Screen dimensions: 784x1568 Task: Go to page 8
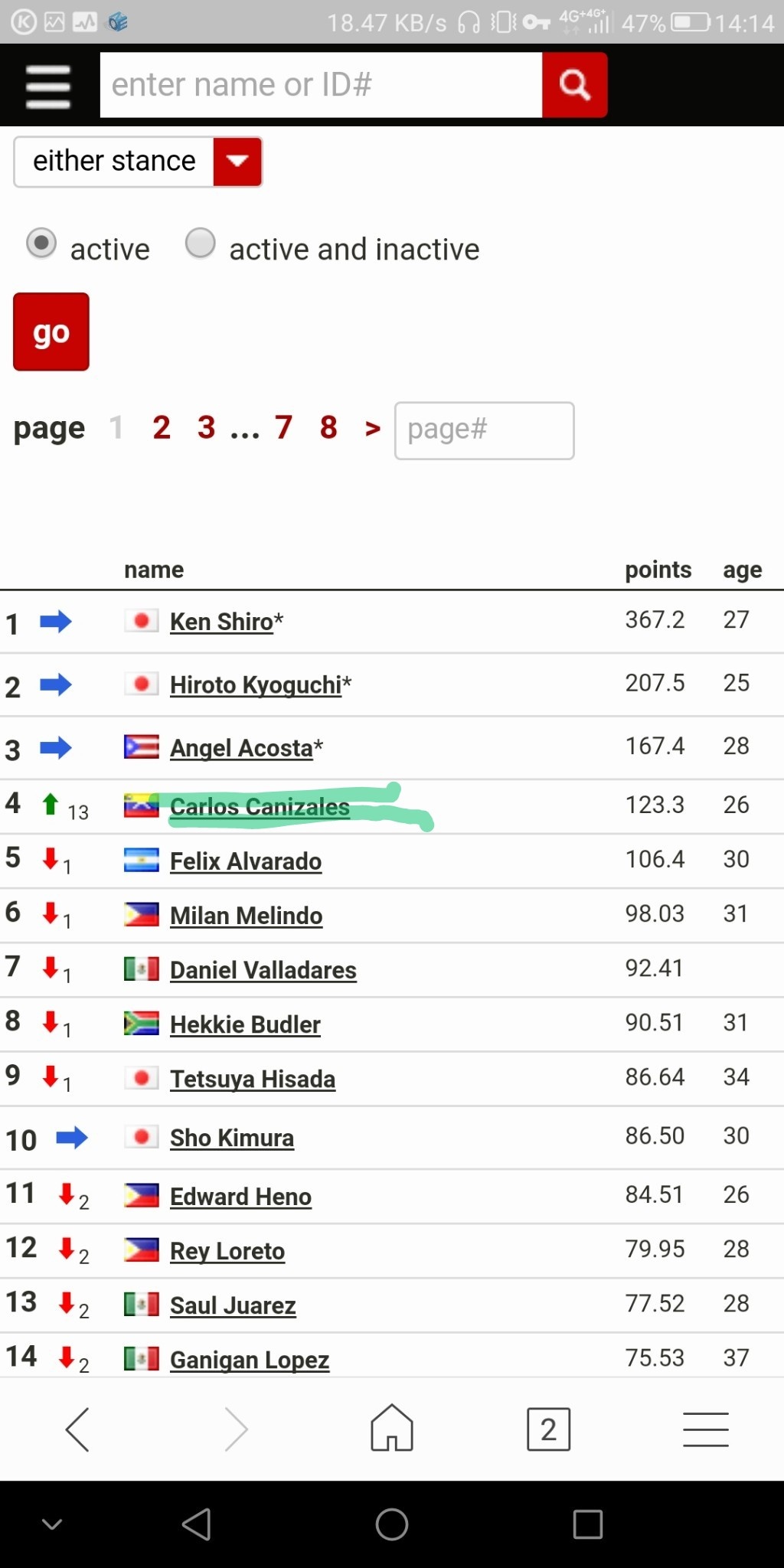[x=328, y=428]
